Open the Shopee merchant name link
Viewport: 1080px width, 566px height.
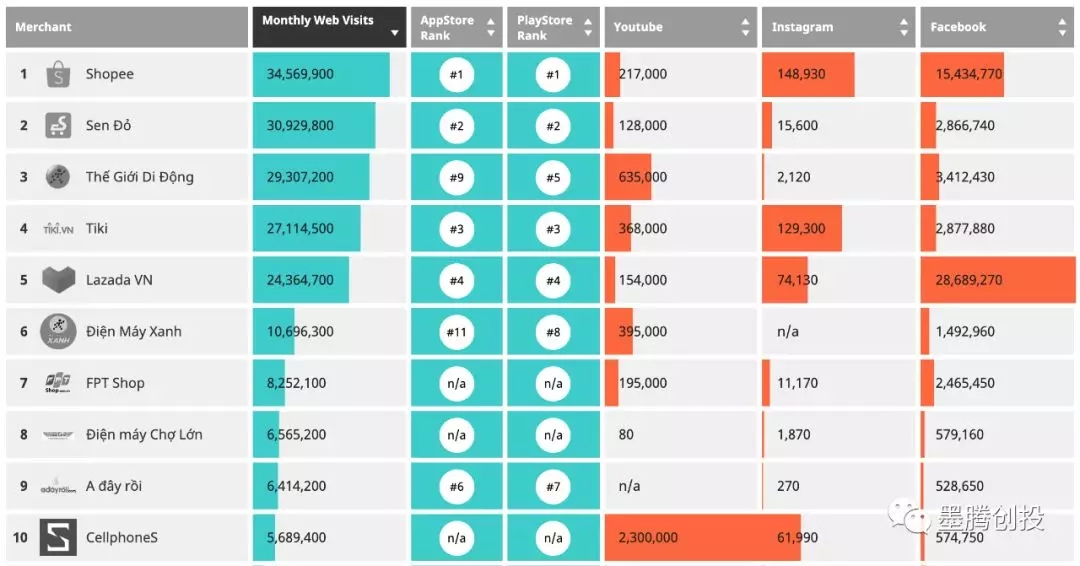[x=109, y=74]
